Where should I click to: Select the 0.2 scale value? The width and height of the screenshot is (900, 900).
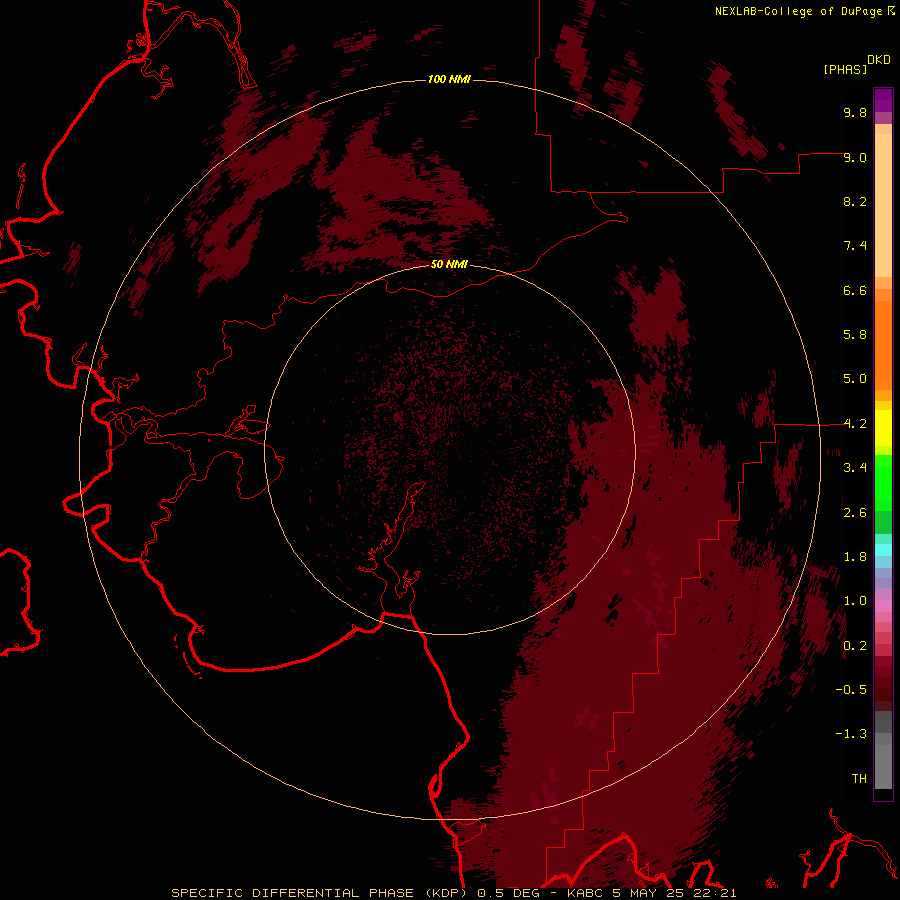point(855,646)
